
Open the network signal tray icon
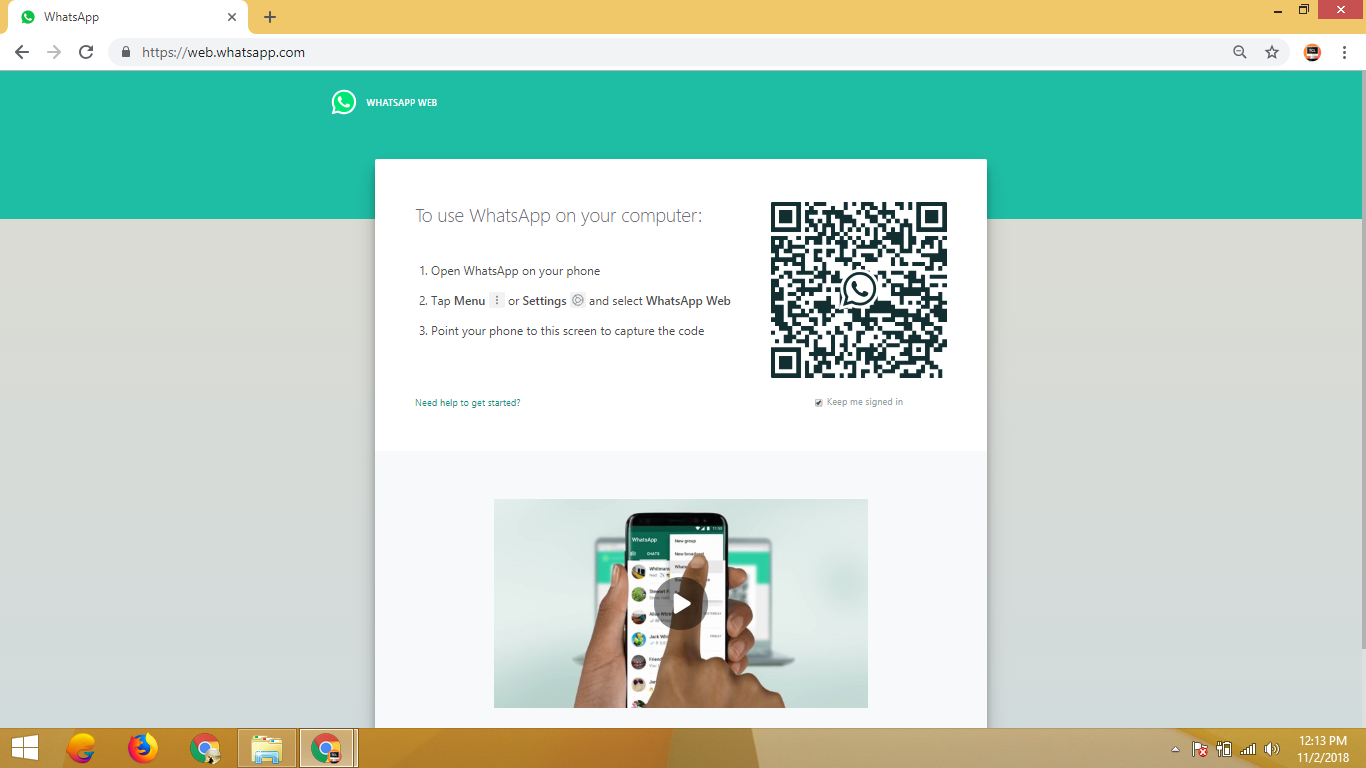pos(1248,749)
